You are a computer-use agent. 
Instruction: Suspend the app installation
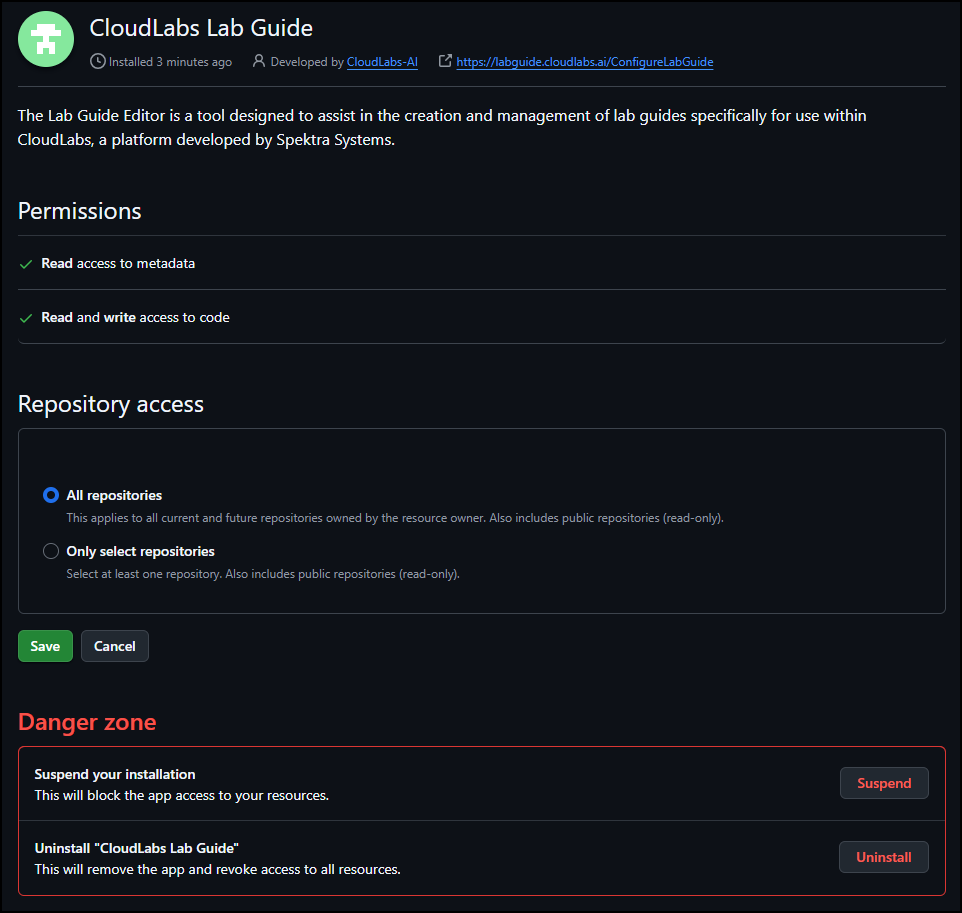tap(884, 783)
